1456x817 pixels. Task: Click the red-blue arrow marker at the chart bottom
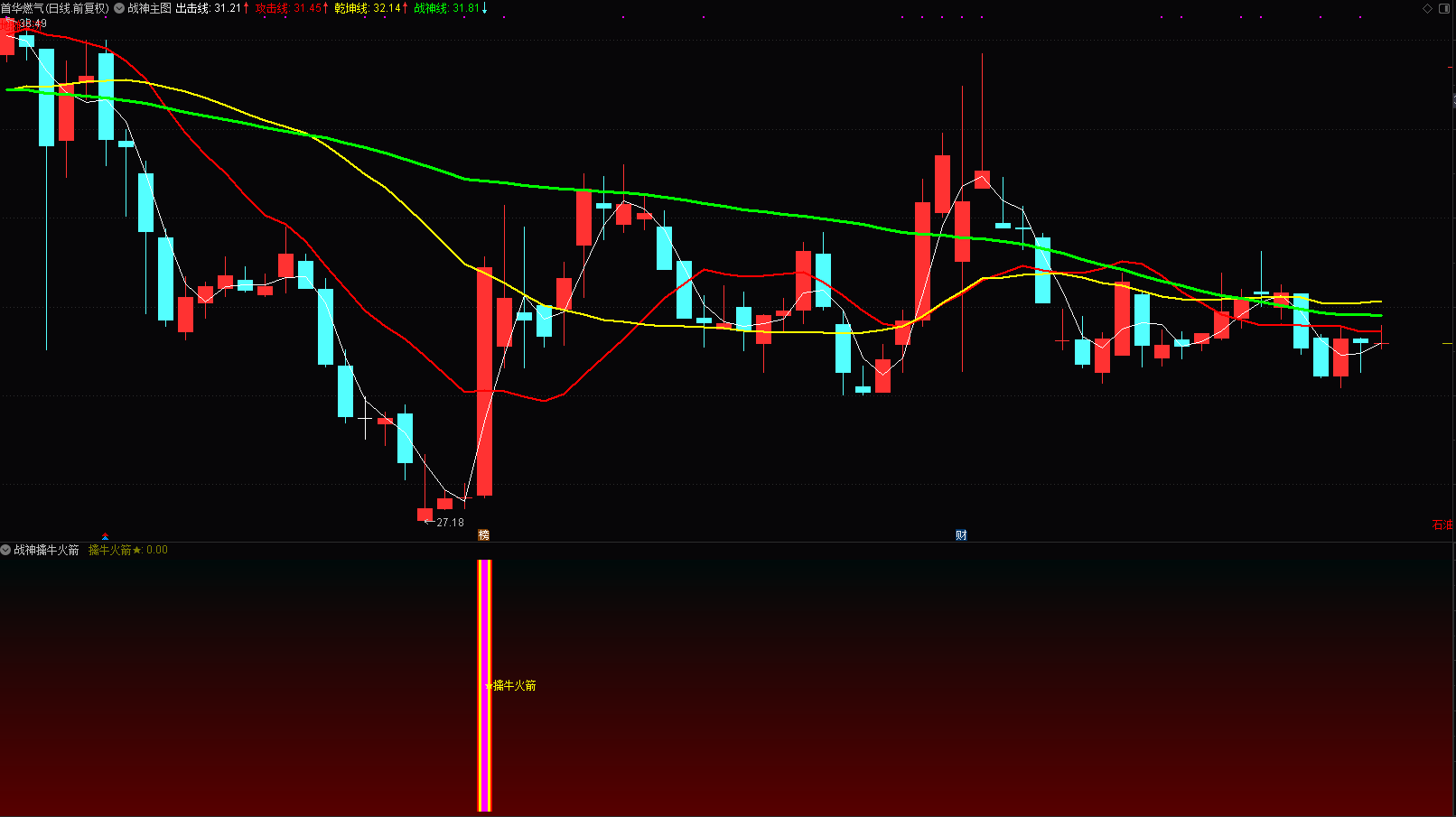point(106,536)
